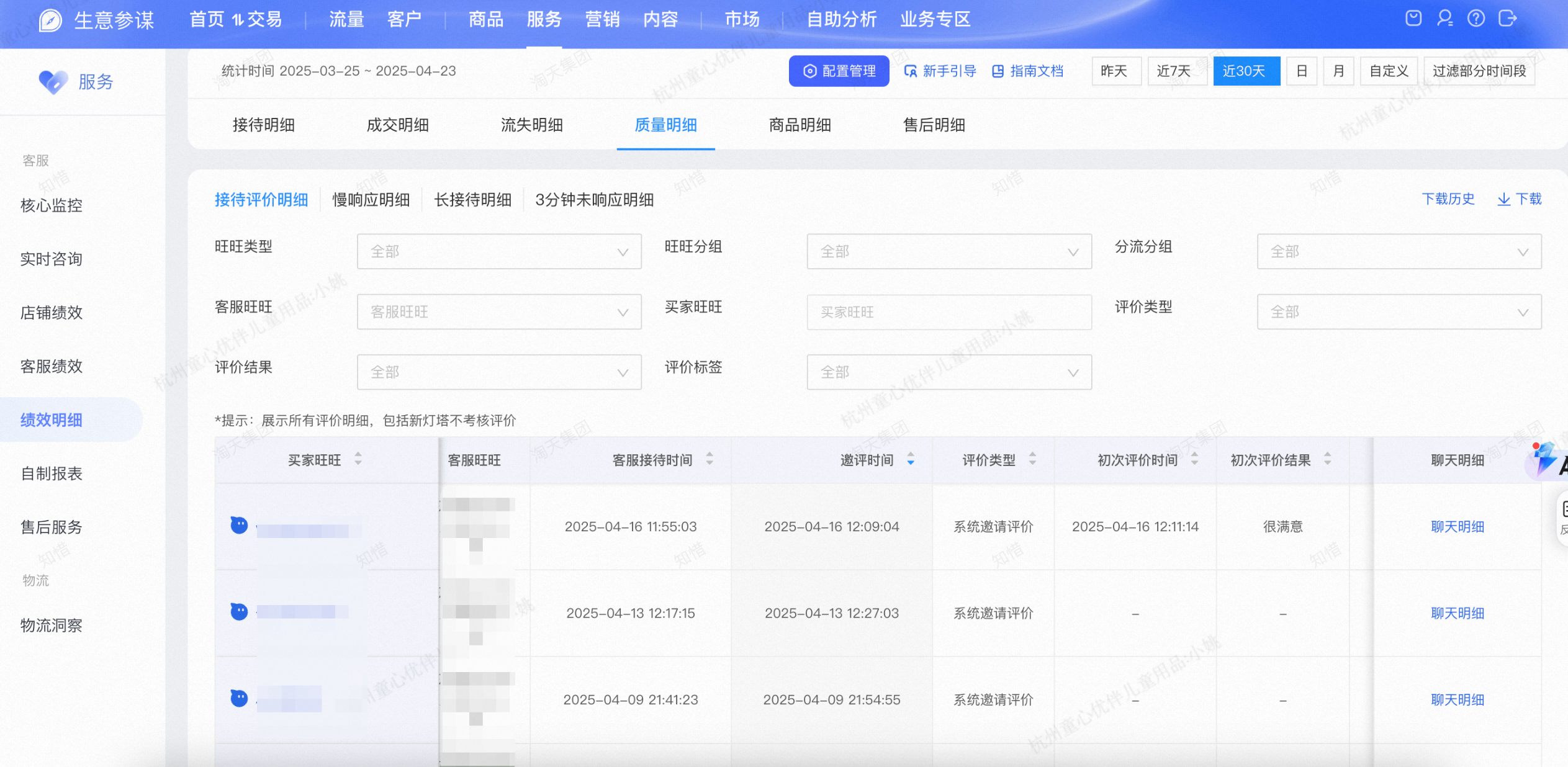Click 配置管理 button
Screen dimensions: 1568x767
tap(839, 71)
